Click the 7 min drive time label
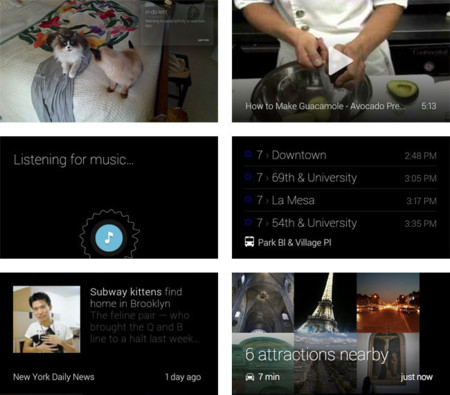This screenshot has height=395, width=450. click(269, 377)
